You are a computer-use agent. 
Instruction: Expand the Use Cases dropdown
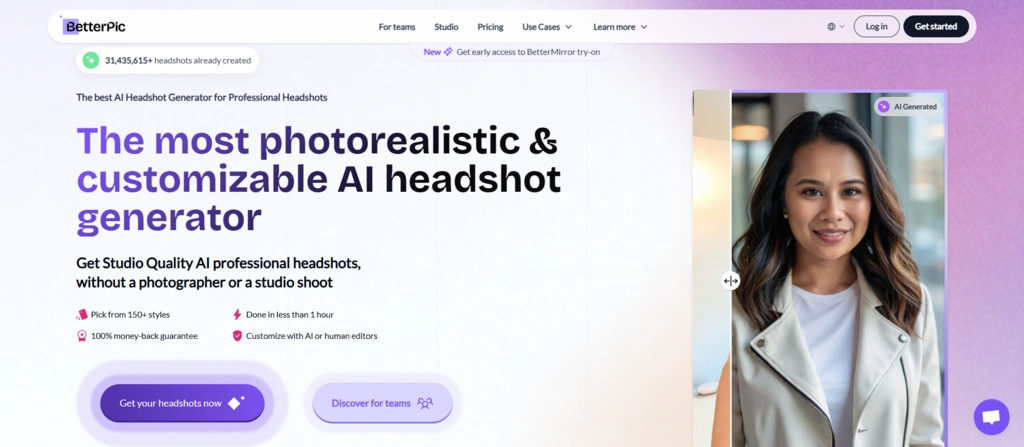(547, 27)
